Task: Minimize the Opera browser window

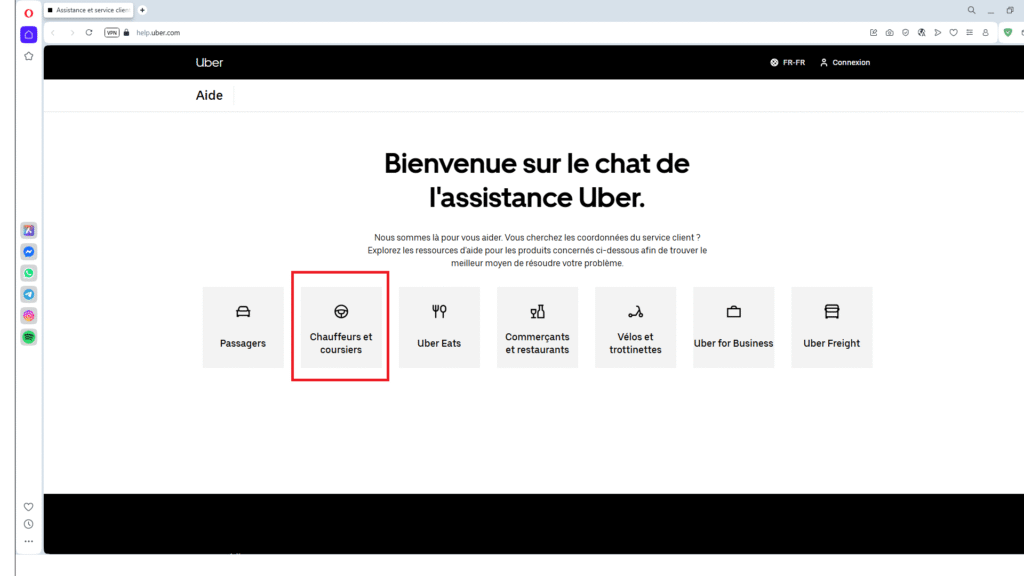Action: click(x=991, y=11)
